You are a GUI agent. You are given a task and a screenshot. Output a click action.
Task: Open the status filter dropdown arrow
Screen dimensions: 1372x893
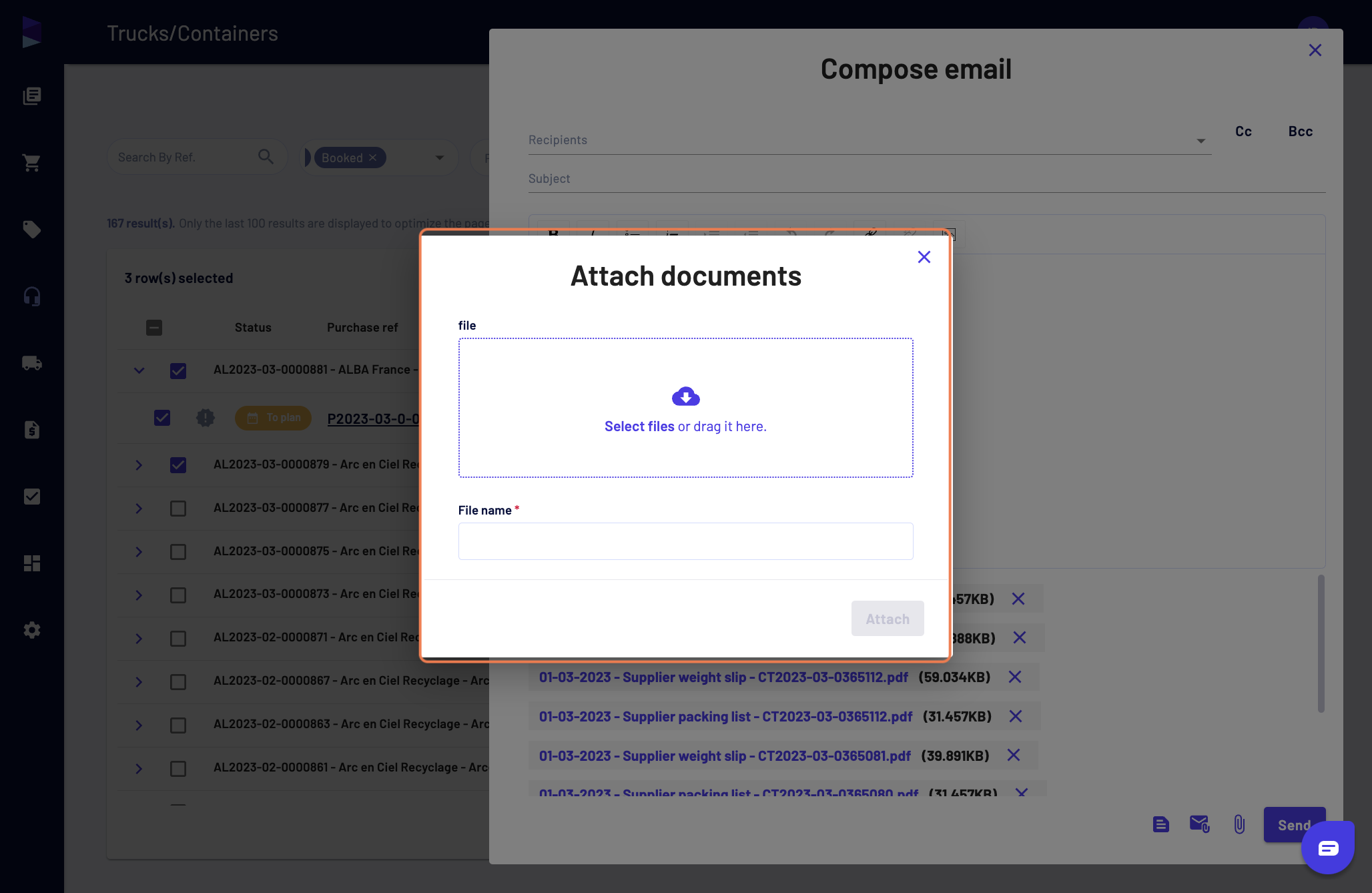pos(440,158)
